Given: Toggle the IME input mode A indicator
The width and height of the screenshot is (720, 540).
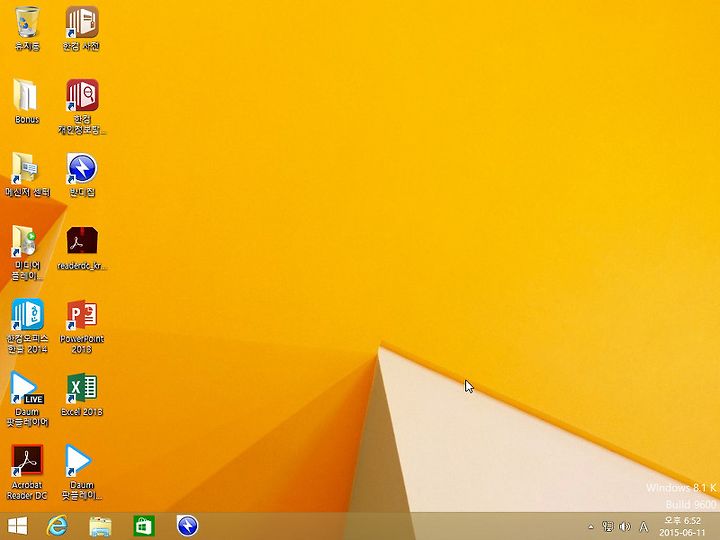Looking at the screenshot, I should coord(644,526).
